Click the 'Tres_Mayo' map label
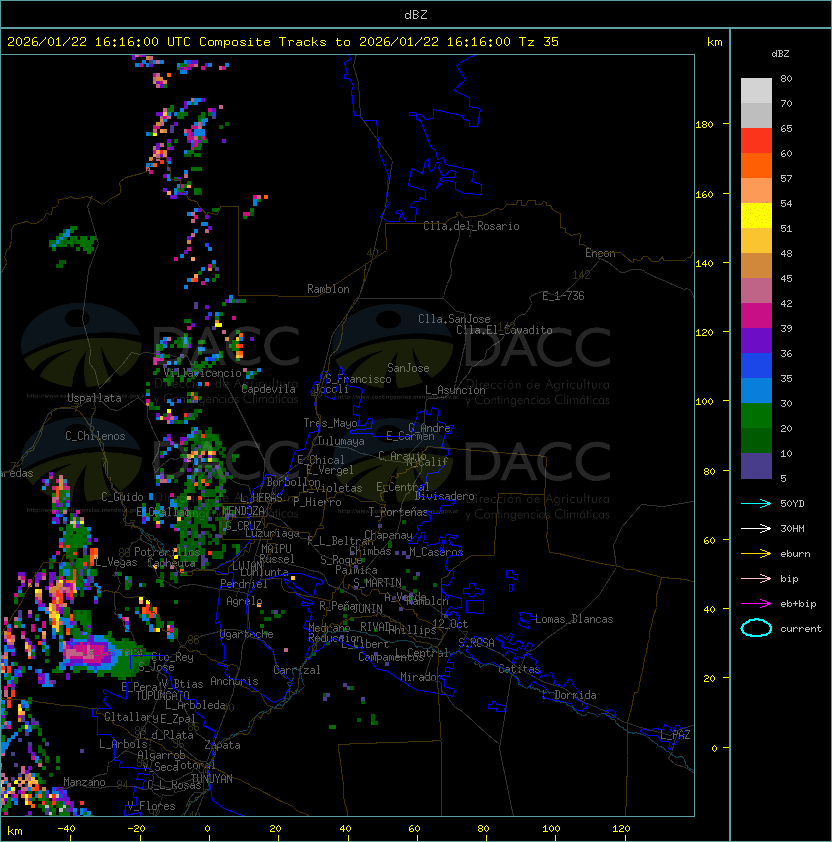The width and height of the screenshot is (832, 842). point(330,423)
